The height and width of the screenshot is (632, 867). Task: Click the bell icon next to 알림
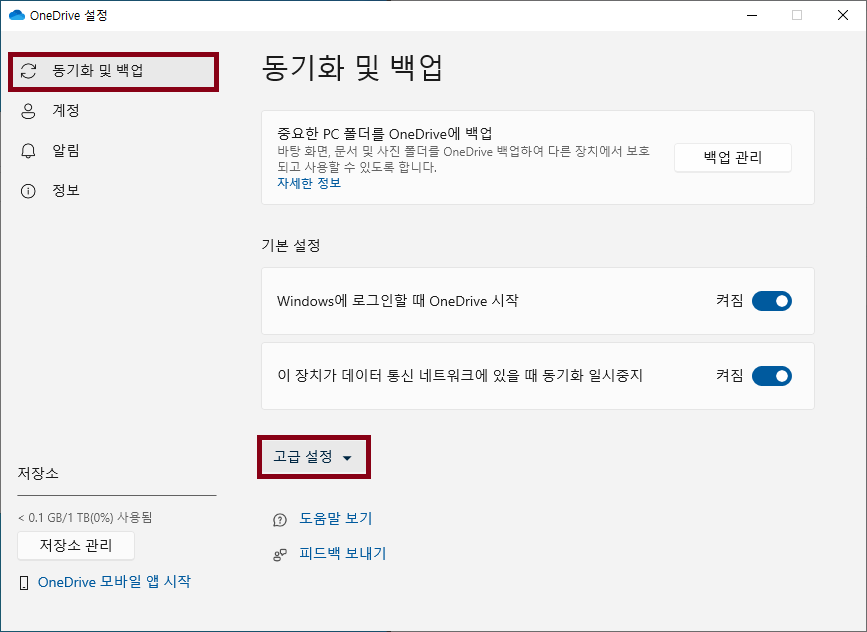tap(28, 151)
